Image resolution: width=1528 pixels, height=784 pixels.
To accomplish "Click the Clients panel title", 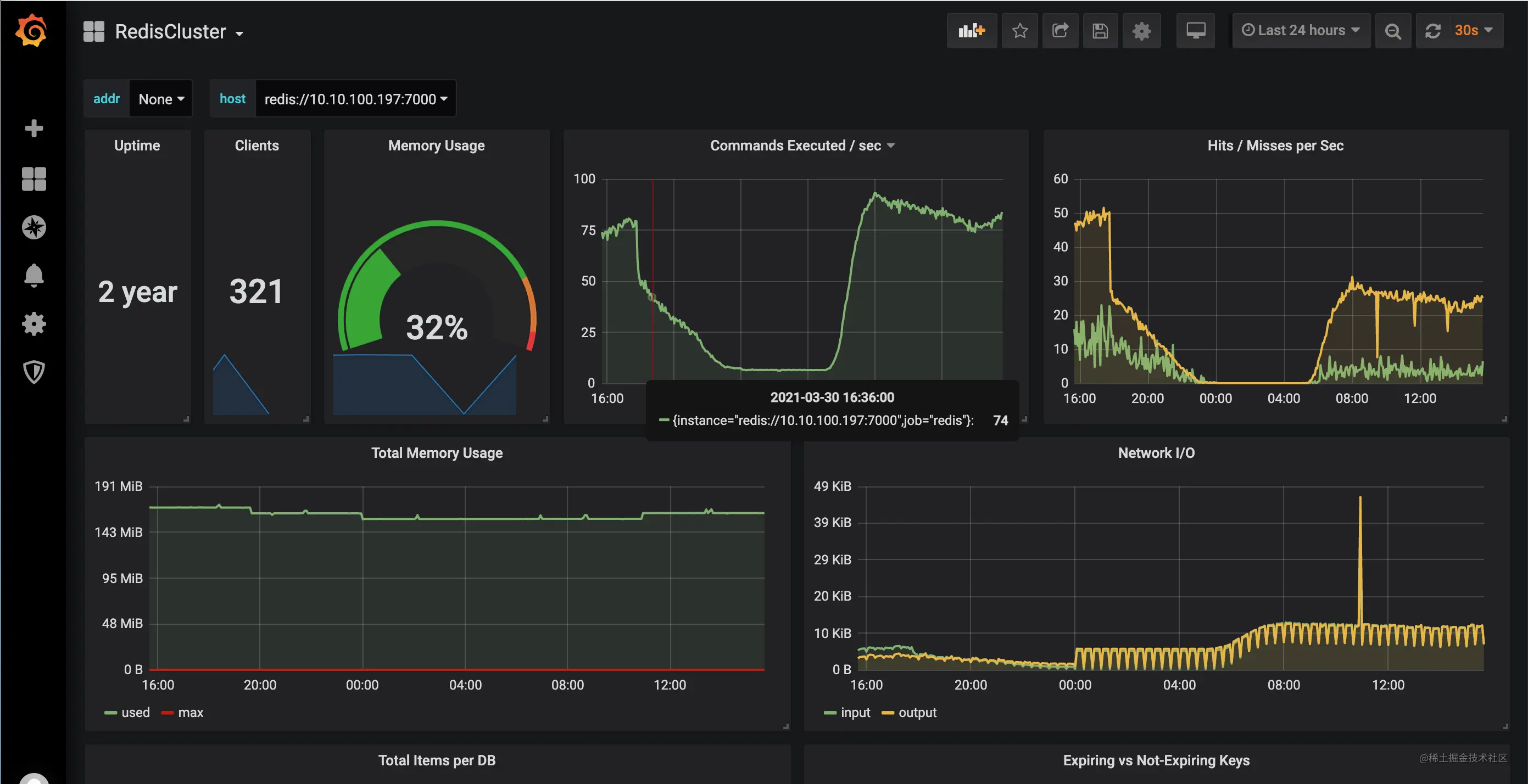I will 257,145.
